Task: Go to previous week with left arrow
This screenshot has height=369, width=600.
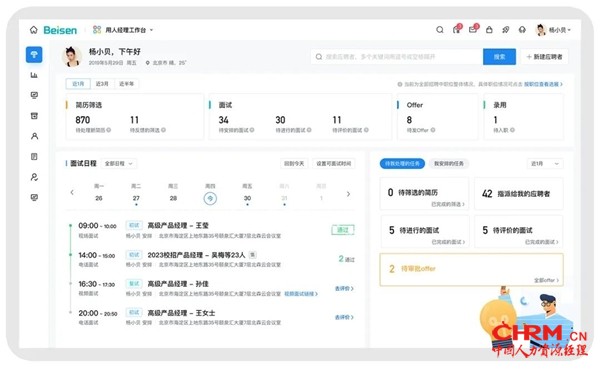Action: pyautogui.click(x=72, y=193)
